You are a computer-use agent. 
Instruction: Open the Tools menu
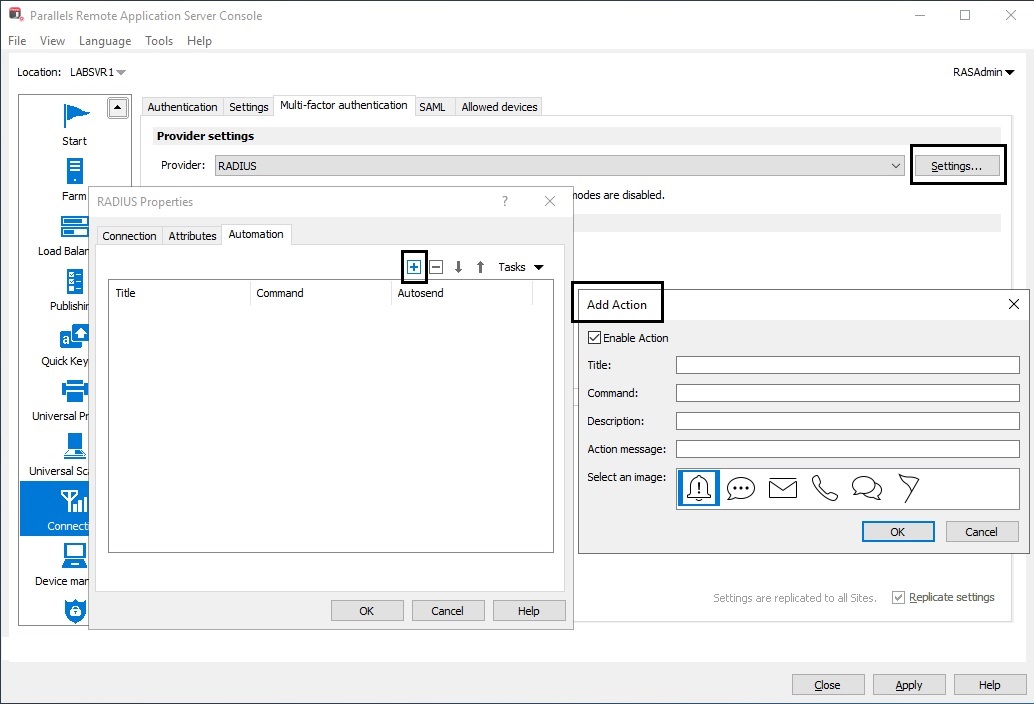(159, 41)
